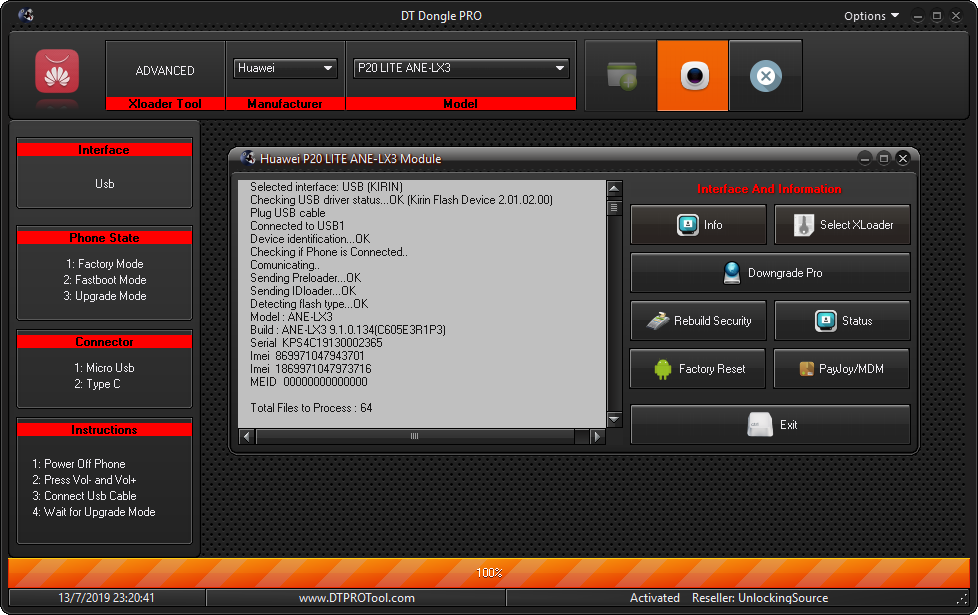Image resolution: width=978 pixels, height=615 pixels.
Task: Click the Status button
Action: [842, 321]
